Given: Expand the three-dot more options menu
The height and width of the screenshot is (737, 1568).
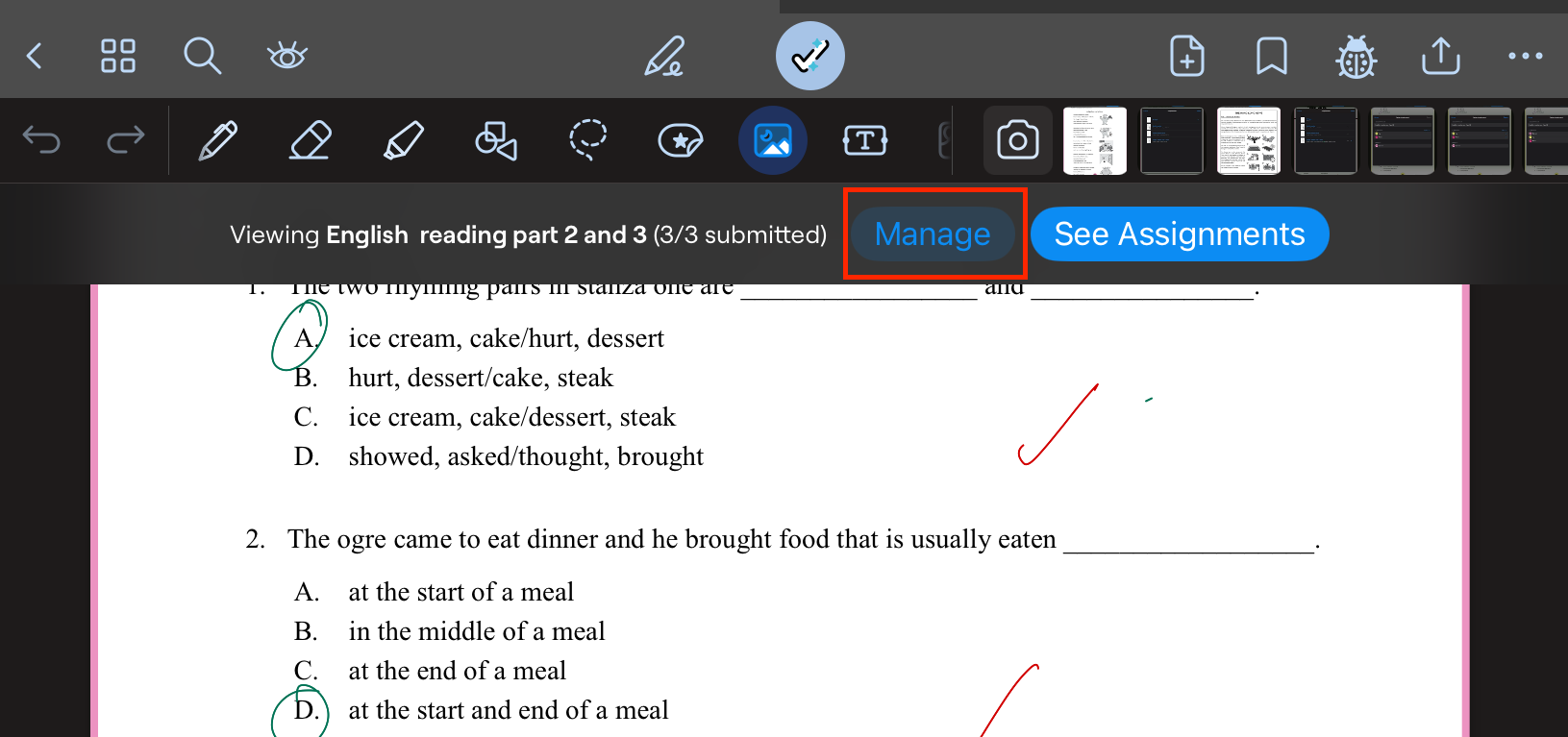Looking at the screenshot, I should pos(1525,56).
